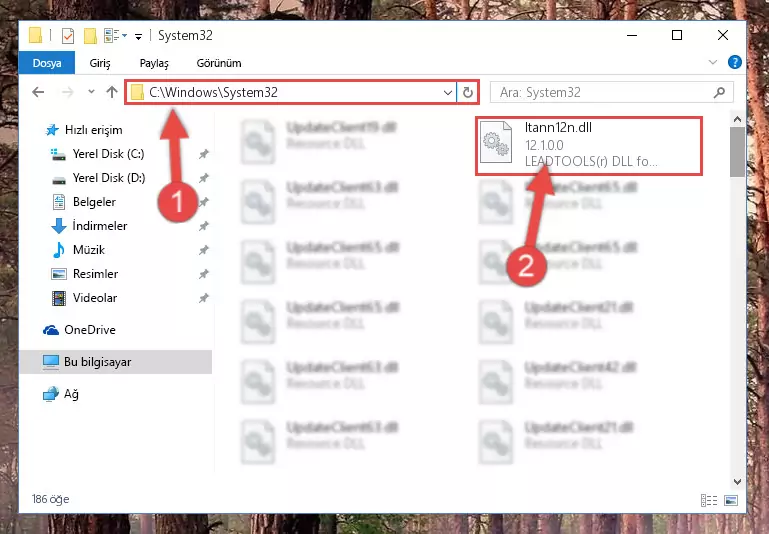769x534 pixels.
Task: Open the Müzik folder
Action: (78, 250)
